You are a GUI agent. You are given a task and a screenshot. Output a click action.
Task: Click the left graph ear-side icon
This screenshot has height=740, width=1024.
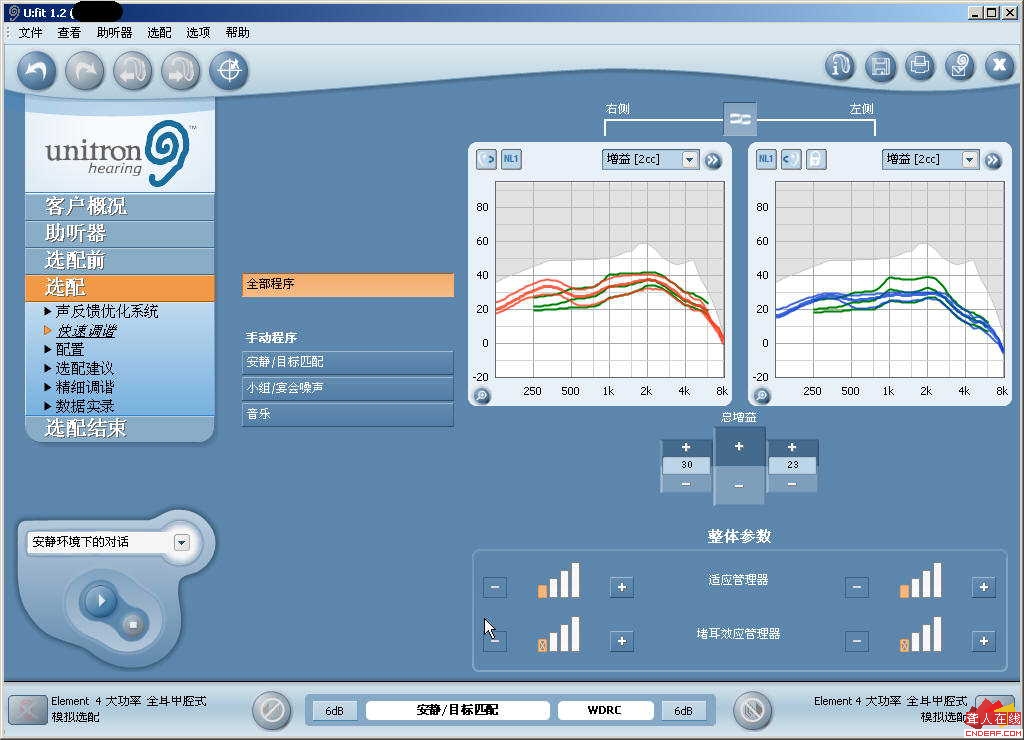pos(791,159)
